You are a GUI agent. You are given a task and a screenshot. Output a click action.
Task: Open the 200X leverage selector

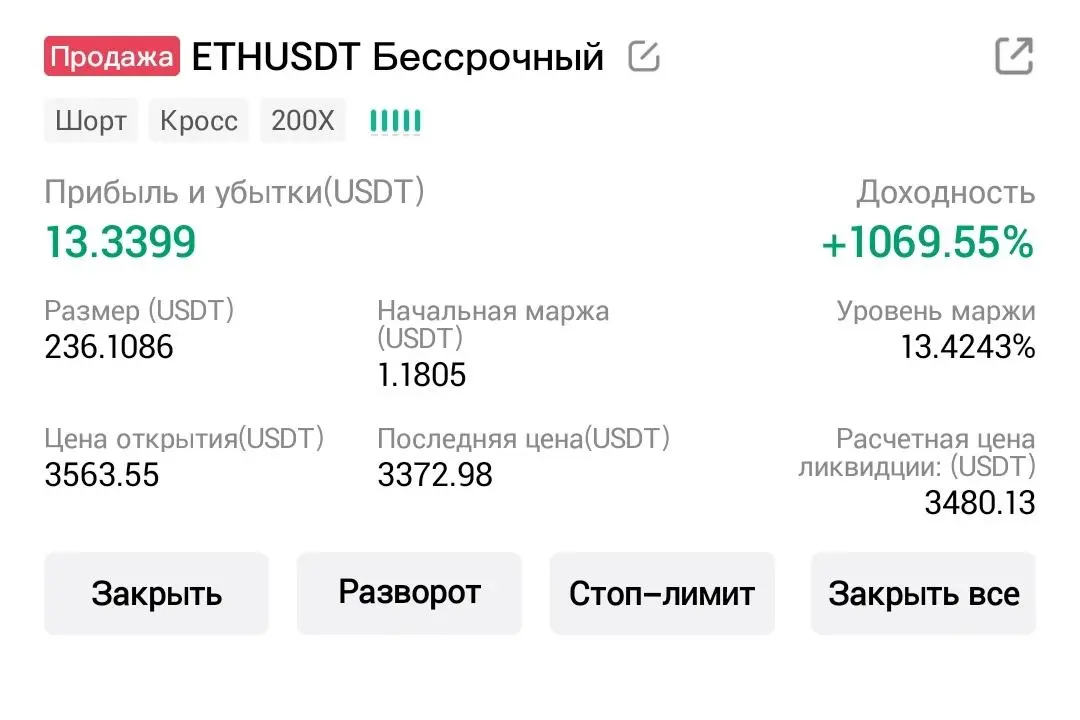click(x=302, y=121)
